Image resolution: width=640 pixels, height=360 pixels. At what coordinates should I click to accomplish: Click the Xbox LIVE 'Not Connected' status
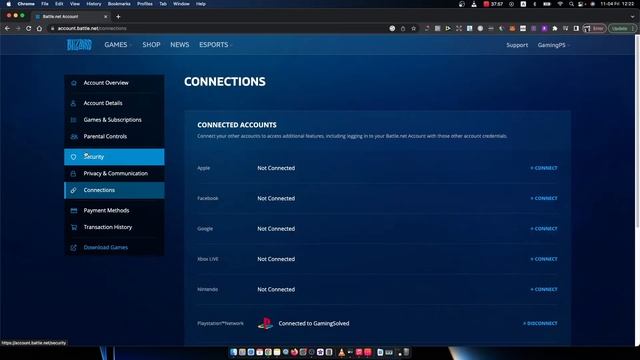pos(276,259)
